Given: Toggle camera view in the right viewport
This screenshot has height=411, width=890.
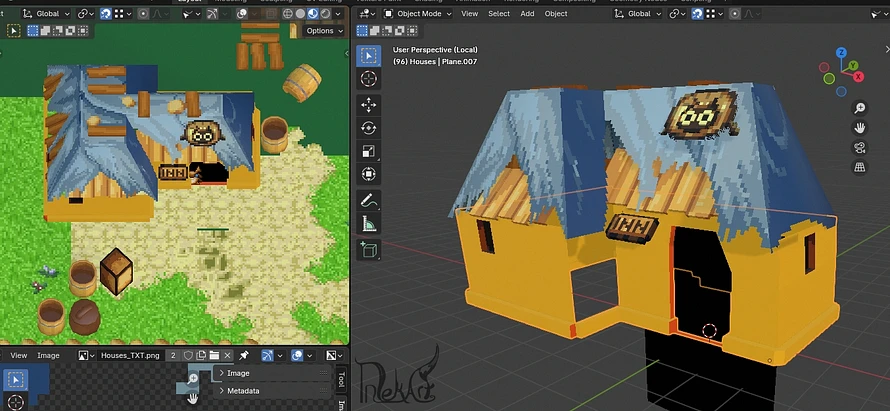Looking at the screenshot, I should pyautogui.click(x=859, y=148).
